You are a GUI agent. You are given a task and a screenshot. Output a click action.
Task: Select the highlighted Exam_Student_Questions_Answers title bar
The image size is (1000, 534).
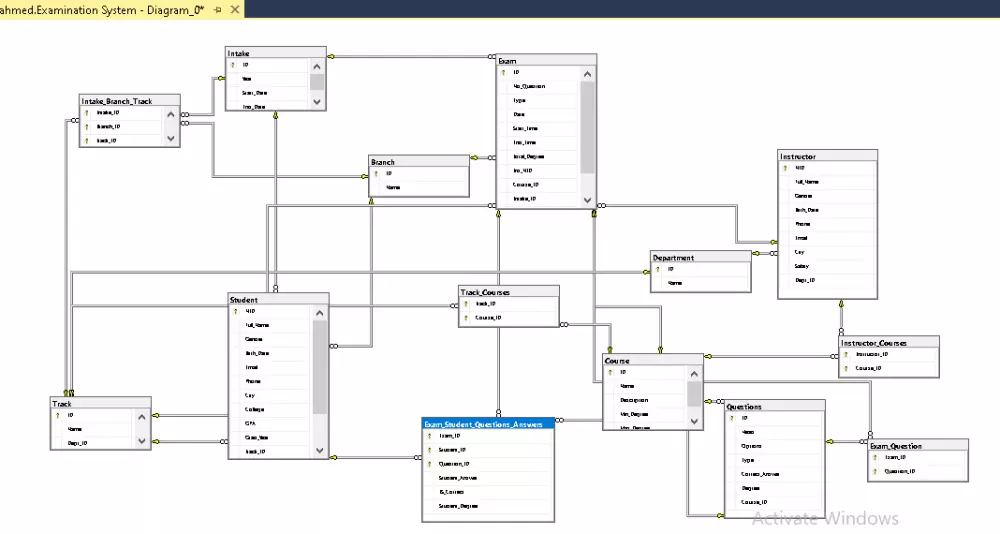pos(488,424)
